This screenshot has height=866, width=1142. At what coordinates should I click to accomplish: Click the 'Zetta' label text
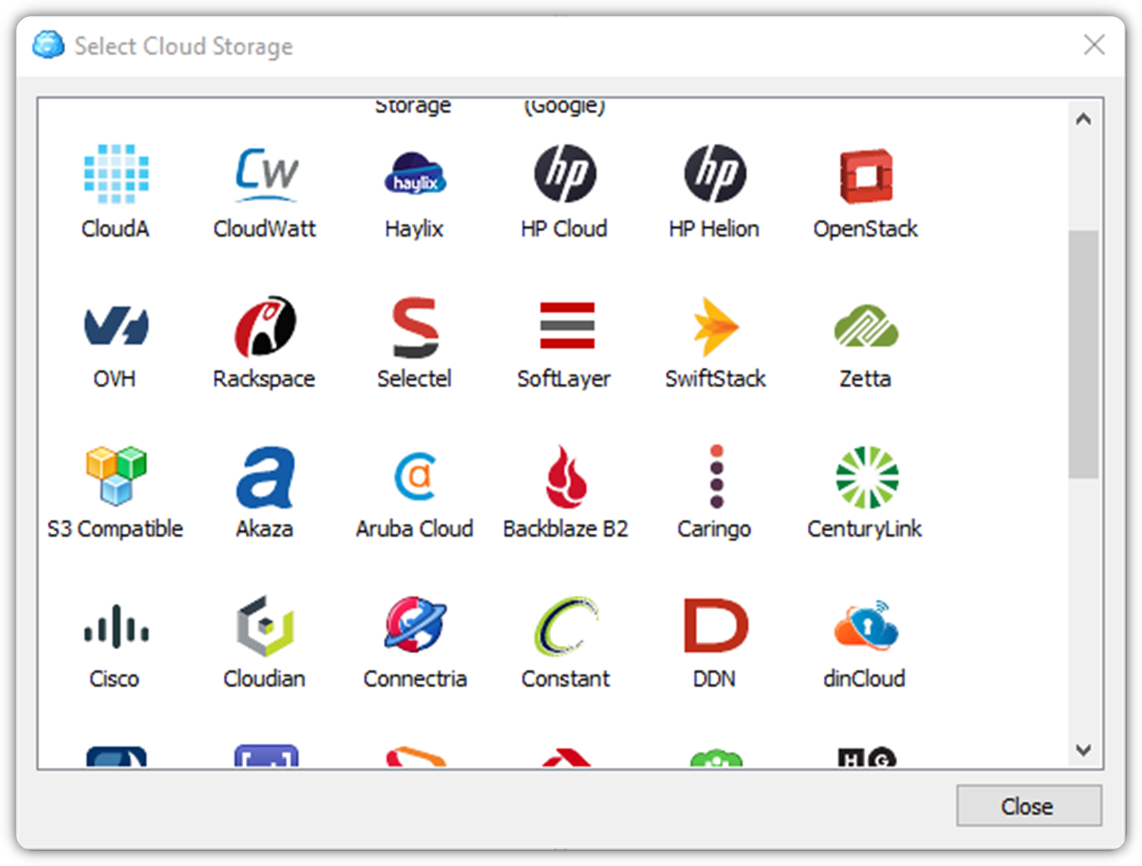(x=865, y=379)
